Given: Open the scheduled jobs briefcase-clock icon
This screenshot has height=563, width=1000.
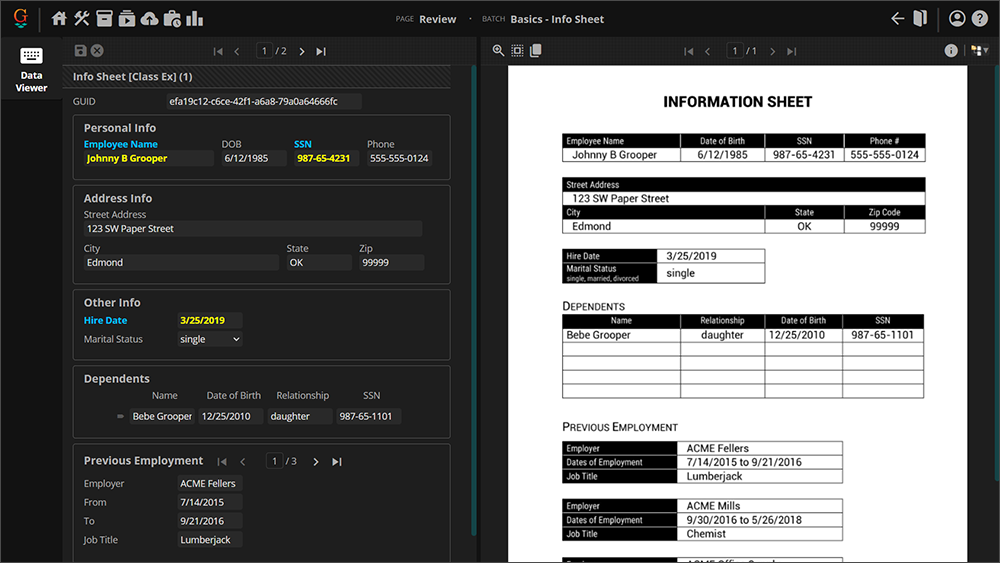Looking at the screenshot, I should [x=171, y=18].
